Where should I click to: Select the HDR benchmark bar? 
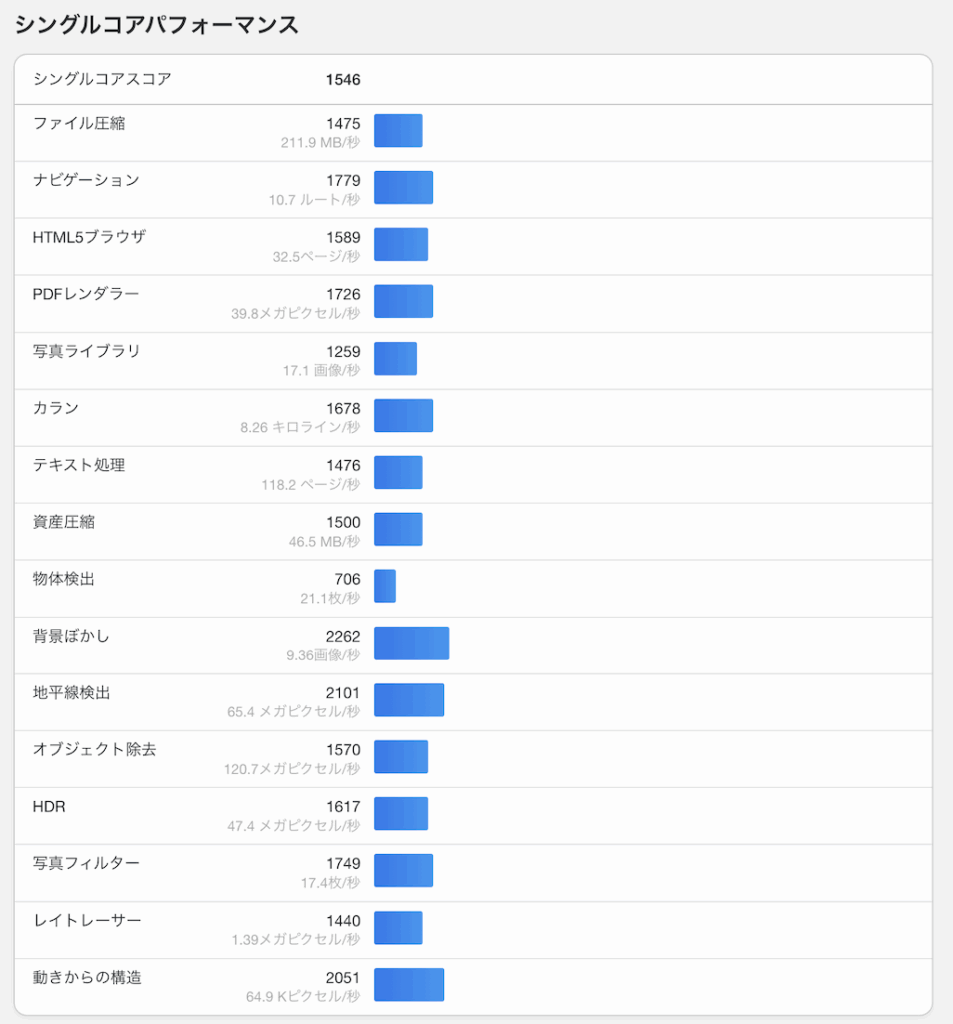400,814
